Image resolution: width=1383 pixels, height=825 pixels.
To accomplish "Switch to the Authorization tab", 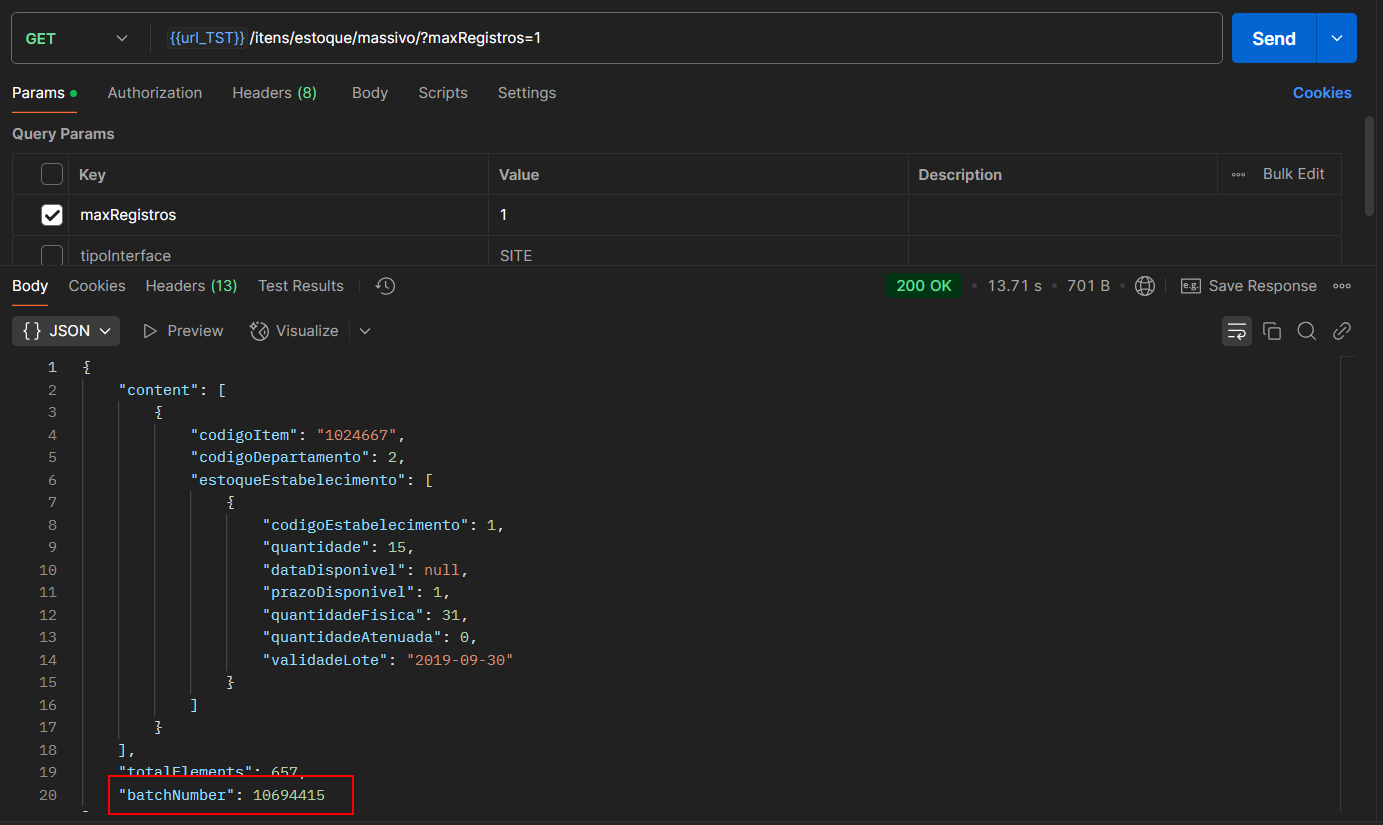I will [155, 93].
